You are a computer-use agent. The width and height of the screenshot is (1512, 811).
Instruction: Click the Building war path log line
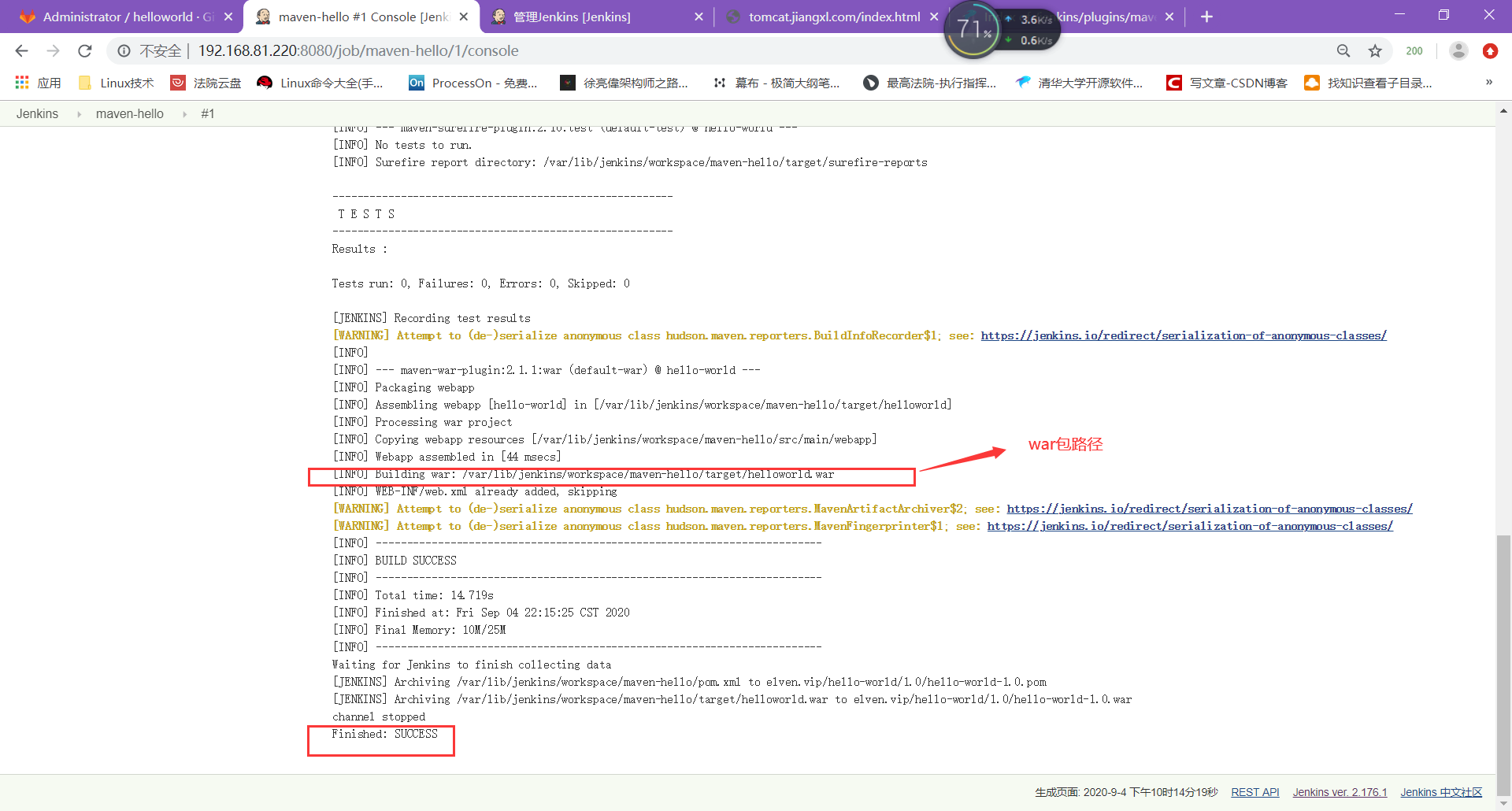[x=583, y=474]
